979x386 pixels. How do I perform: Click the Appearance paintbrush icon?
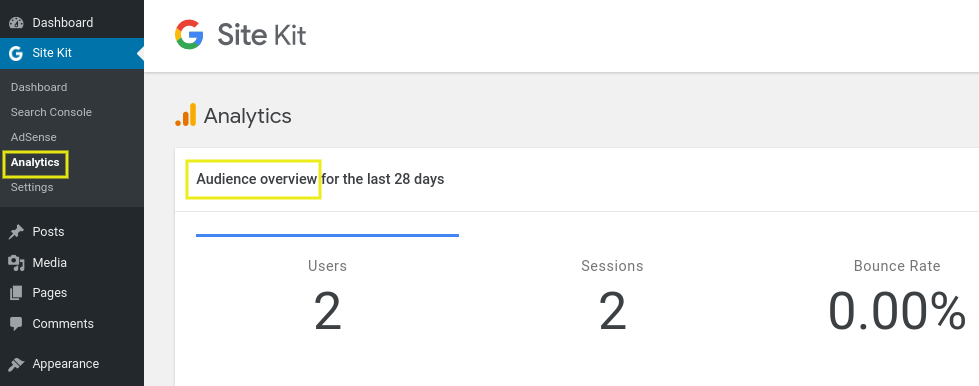[16, 364]
